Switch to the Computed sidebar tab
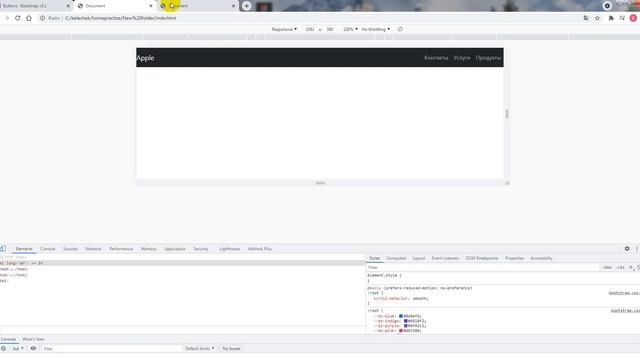This screenshot has height=360, width=640. tap(396, 258)
